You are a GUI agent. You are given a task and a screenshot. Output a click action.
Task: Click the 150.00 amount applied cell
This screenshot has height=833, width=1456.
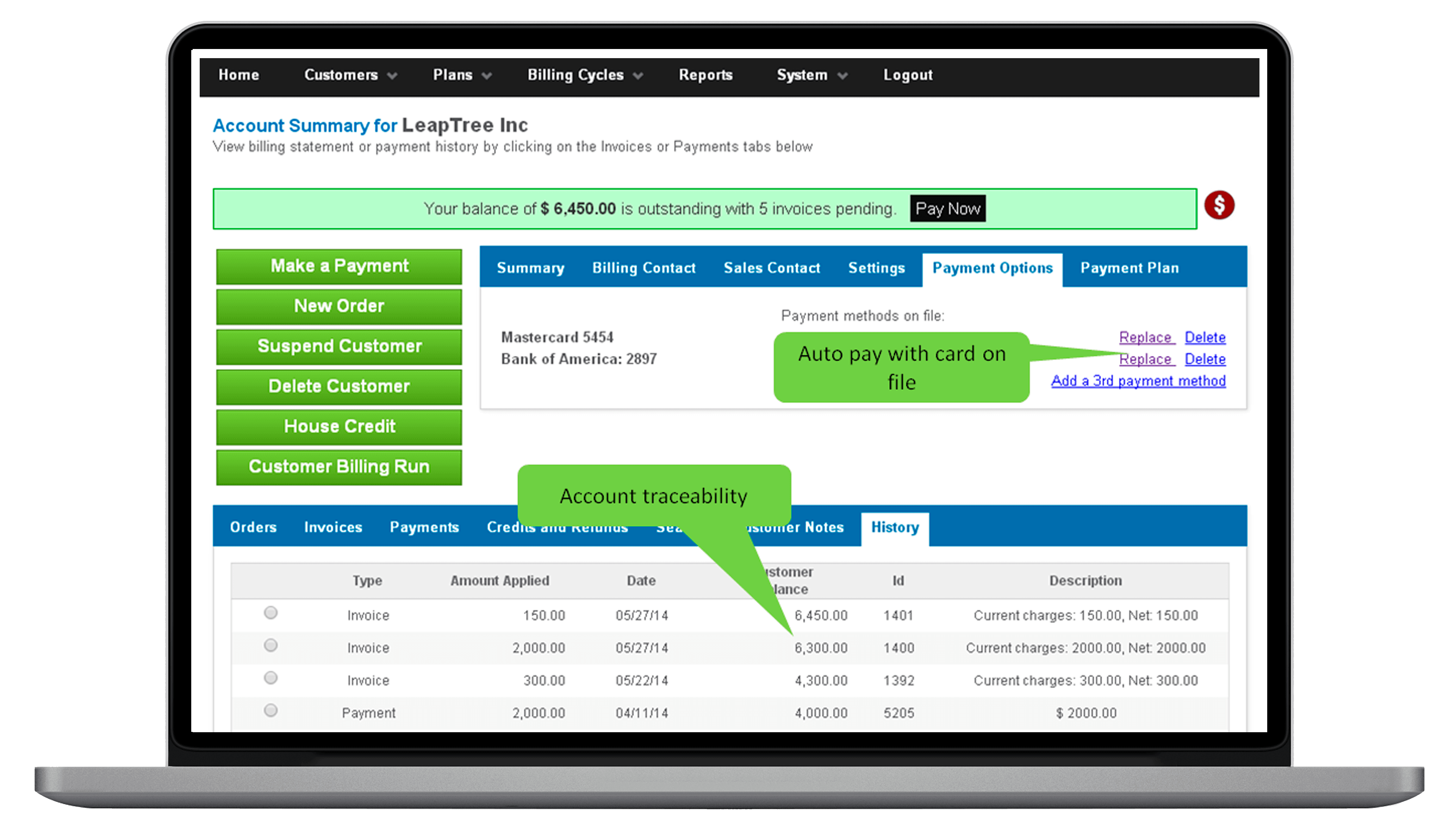(544, 616)
